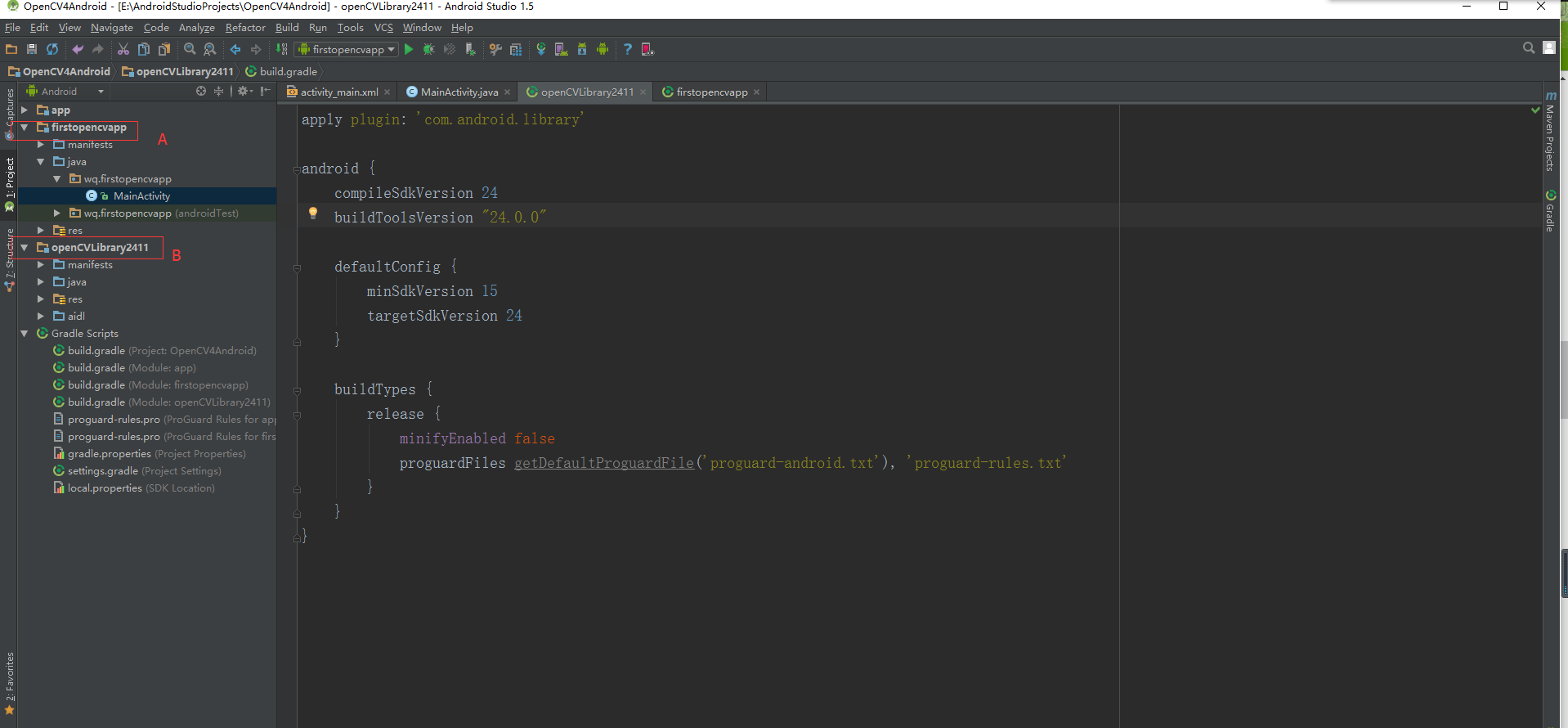Collapse the openCVLibrary2411 module node
Viewport: 1568px width, 728px height.
pyautogui.click(x=25, y=247)
